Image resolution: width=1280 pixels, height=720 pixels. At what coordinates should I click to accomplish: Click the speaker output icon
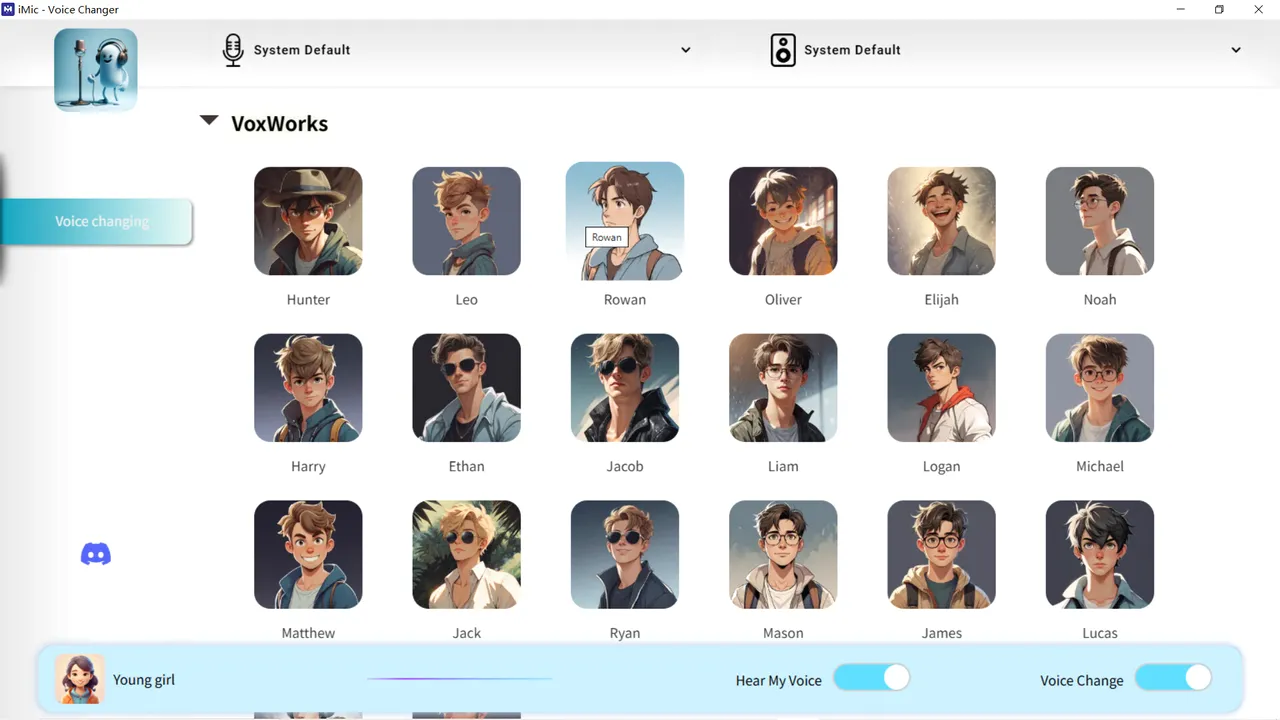tap(783, 50)
